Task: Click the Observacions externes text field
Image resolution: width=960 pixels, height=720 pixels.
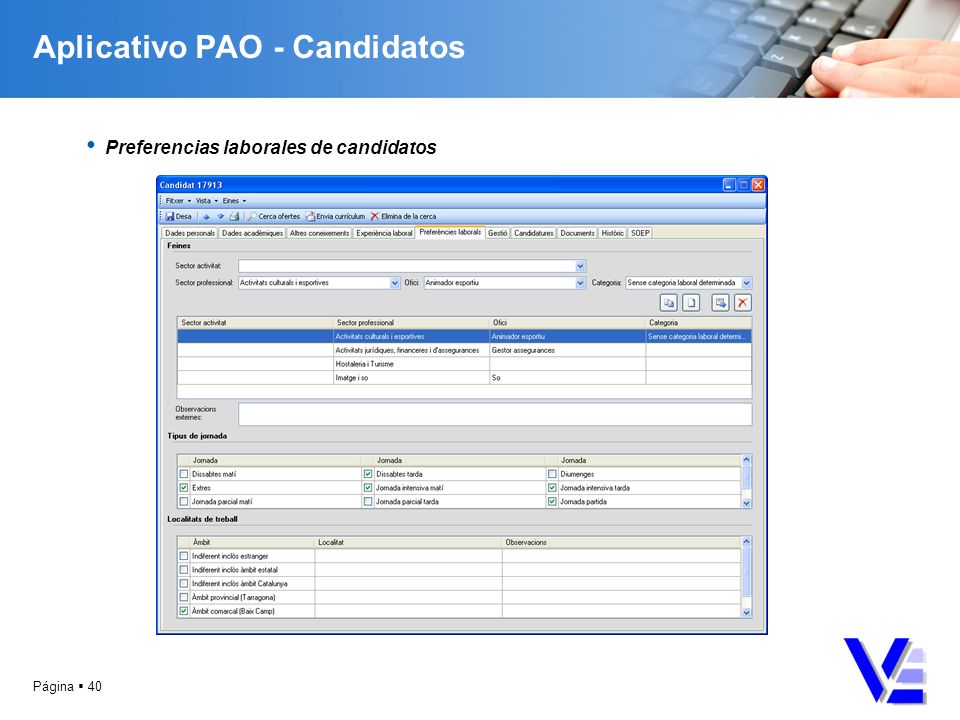Action: click(x=495, y=414)
